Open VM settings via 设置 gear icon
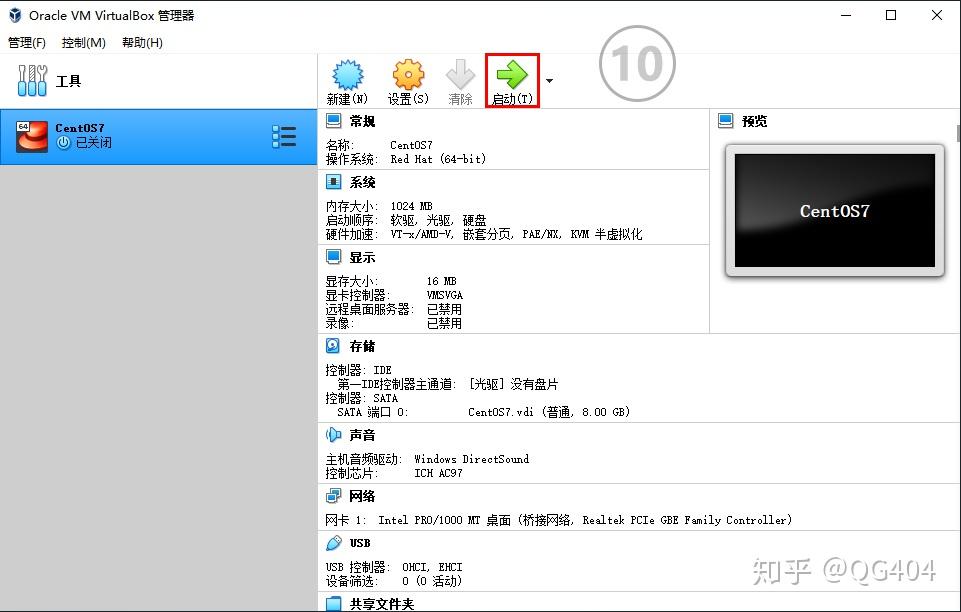961x612 pixels. coord(407,80)
